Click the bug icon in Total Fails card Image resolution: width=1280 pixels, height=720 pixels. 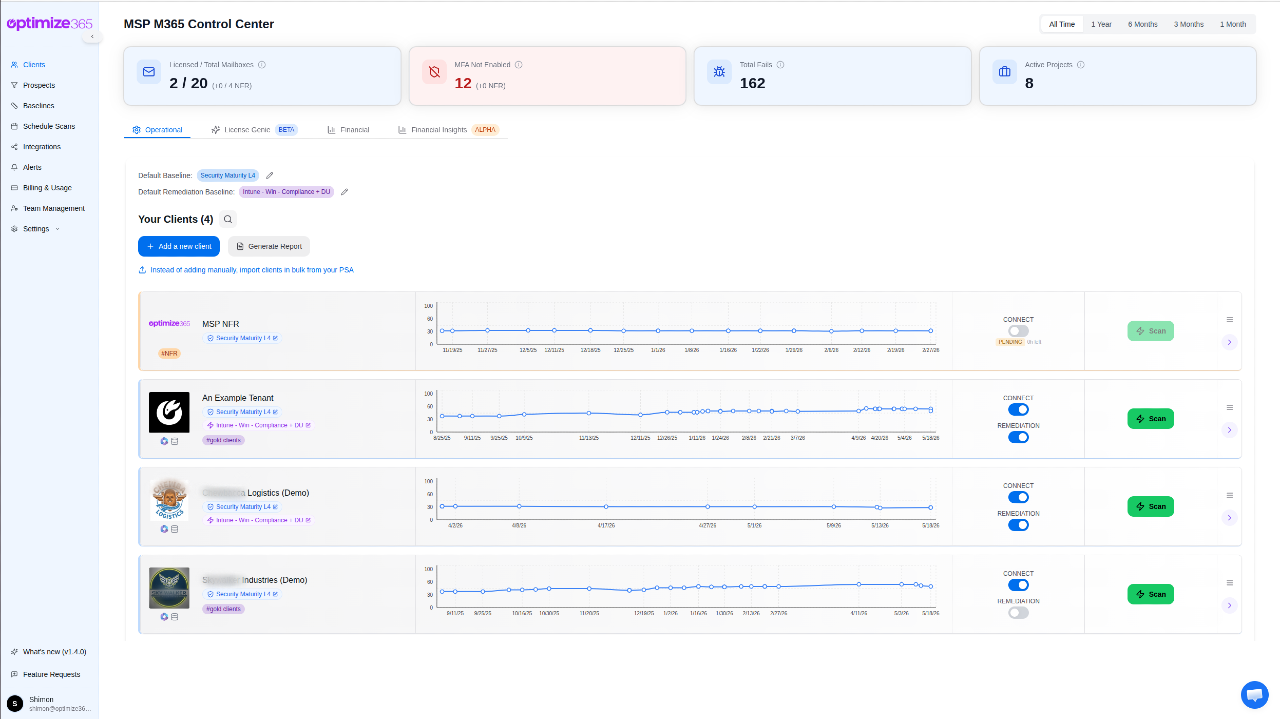[x=719, y=72]
